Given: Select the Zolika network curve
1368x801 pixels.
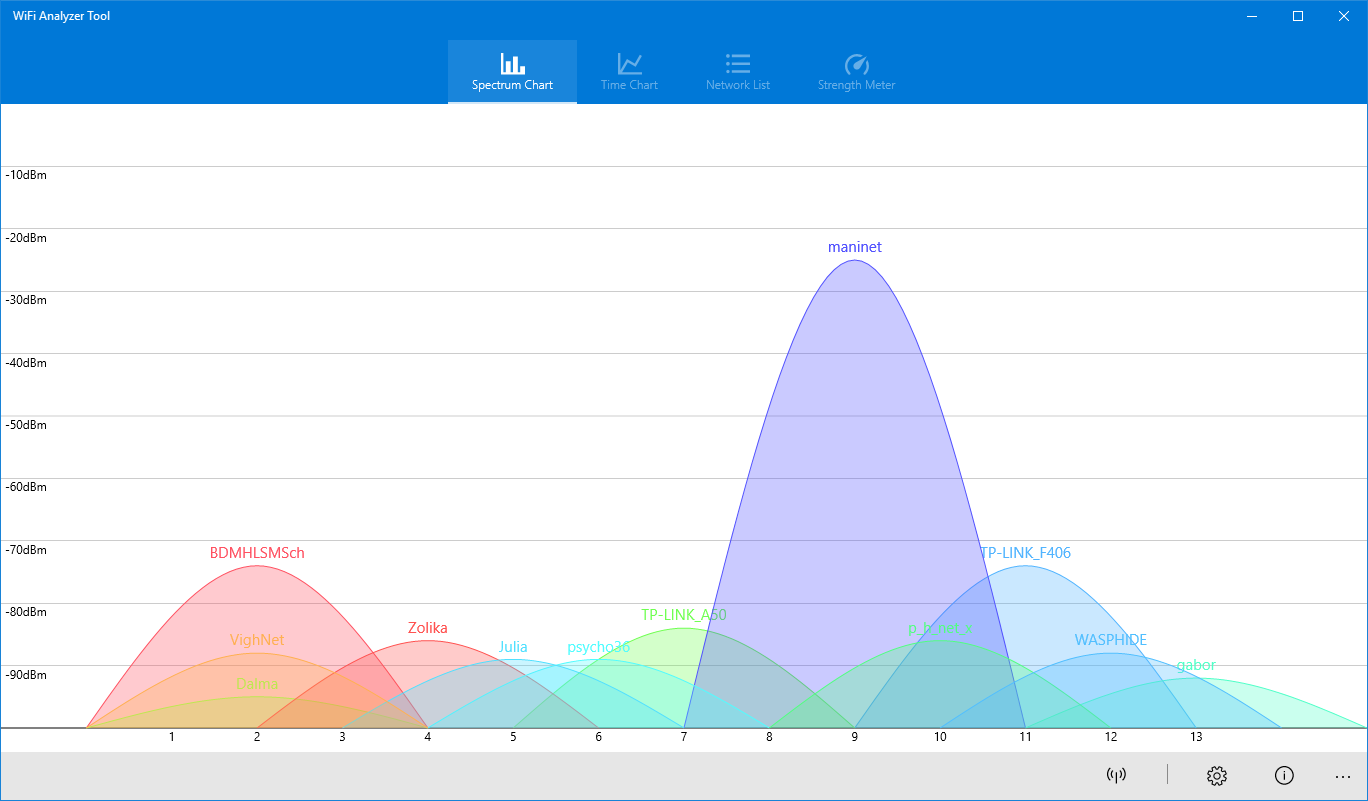Looking at the screenshot, I should click(427, 628).
